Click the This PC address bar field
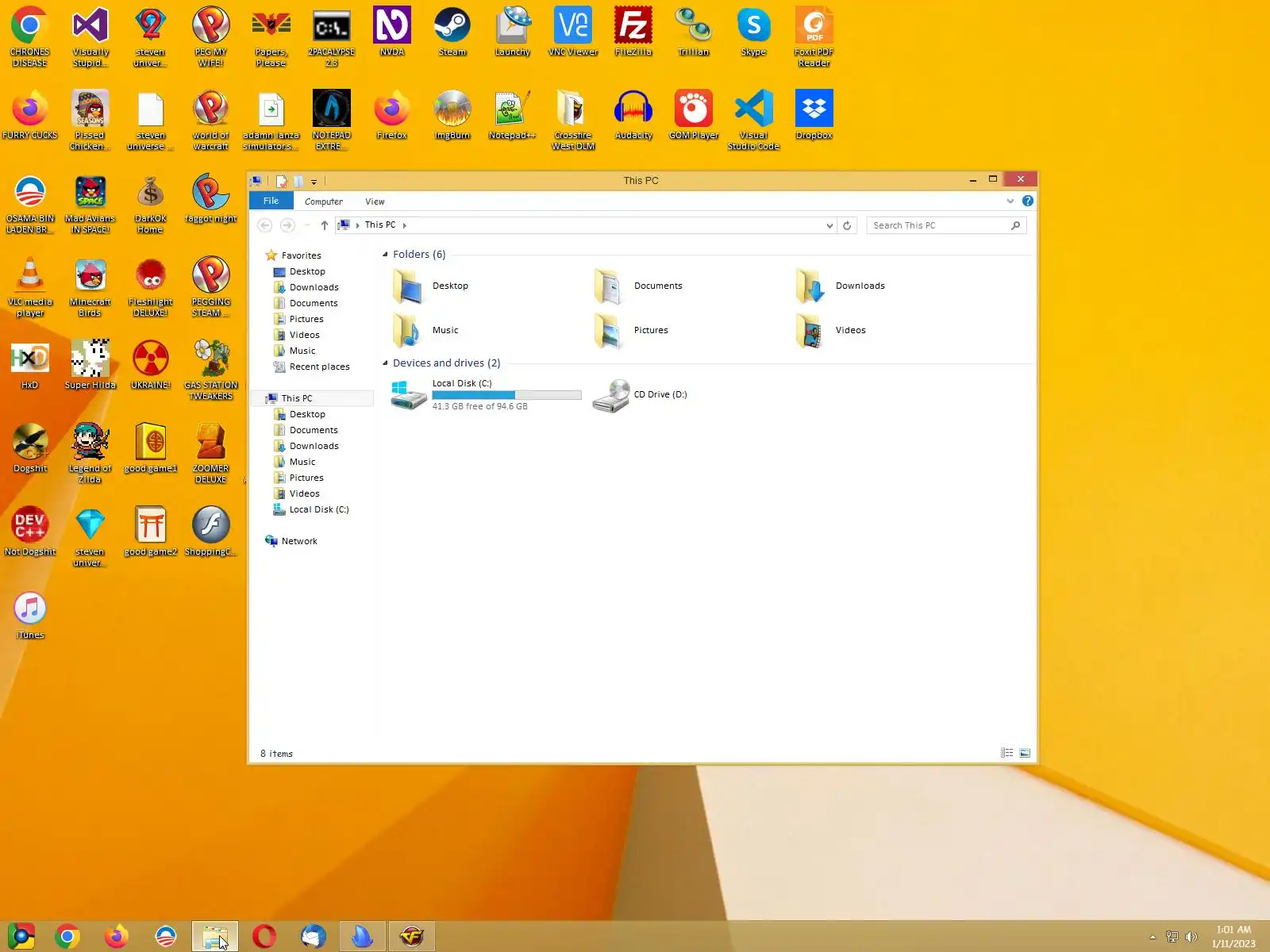Screen dimensions: 1270x952 coord(586,225)
